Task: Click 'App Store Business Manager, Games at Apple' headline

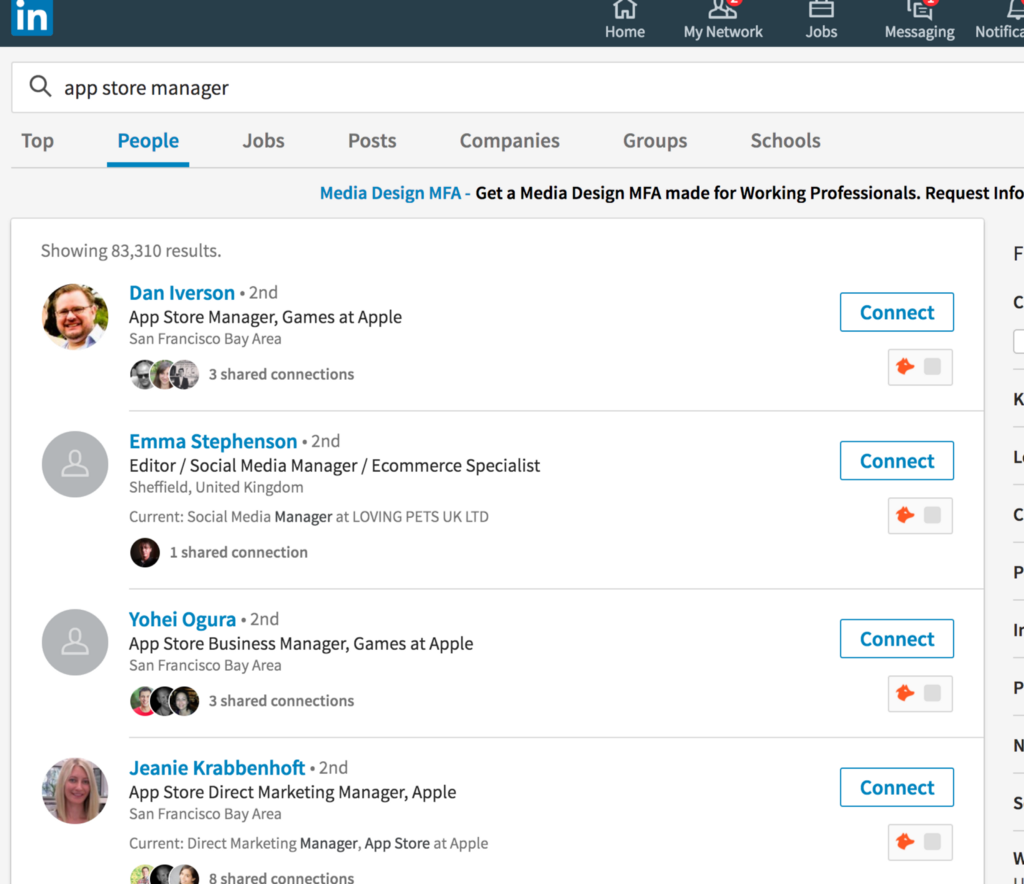Action: tap(300, 644)
